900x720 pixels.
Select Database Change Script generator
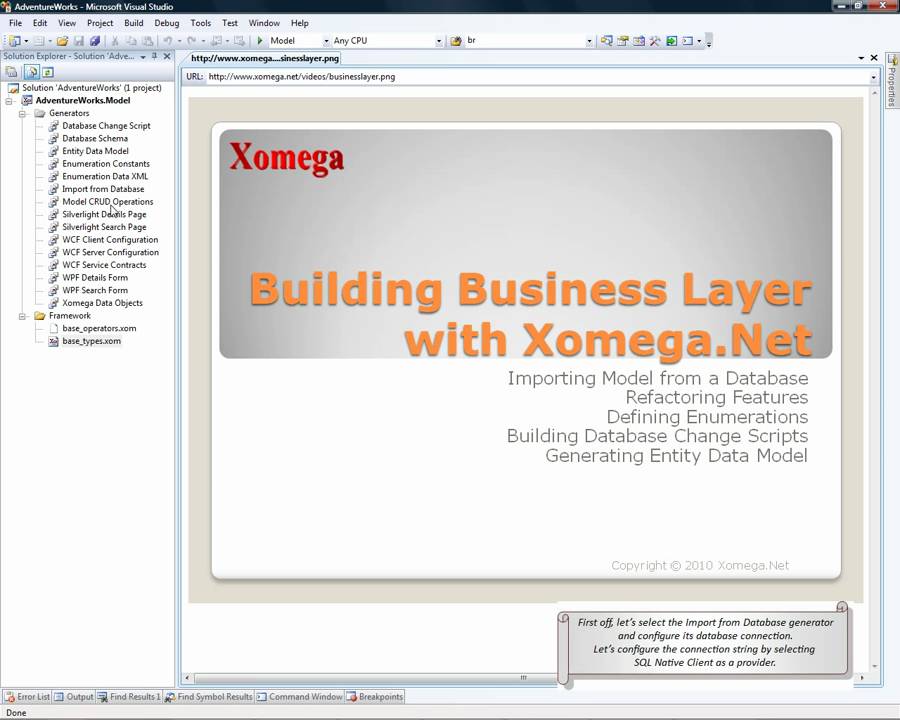106,126
